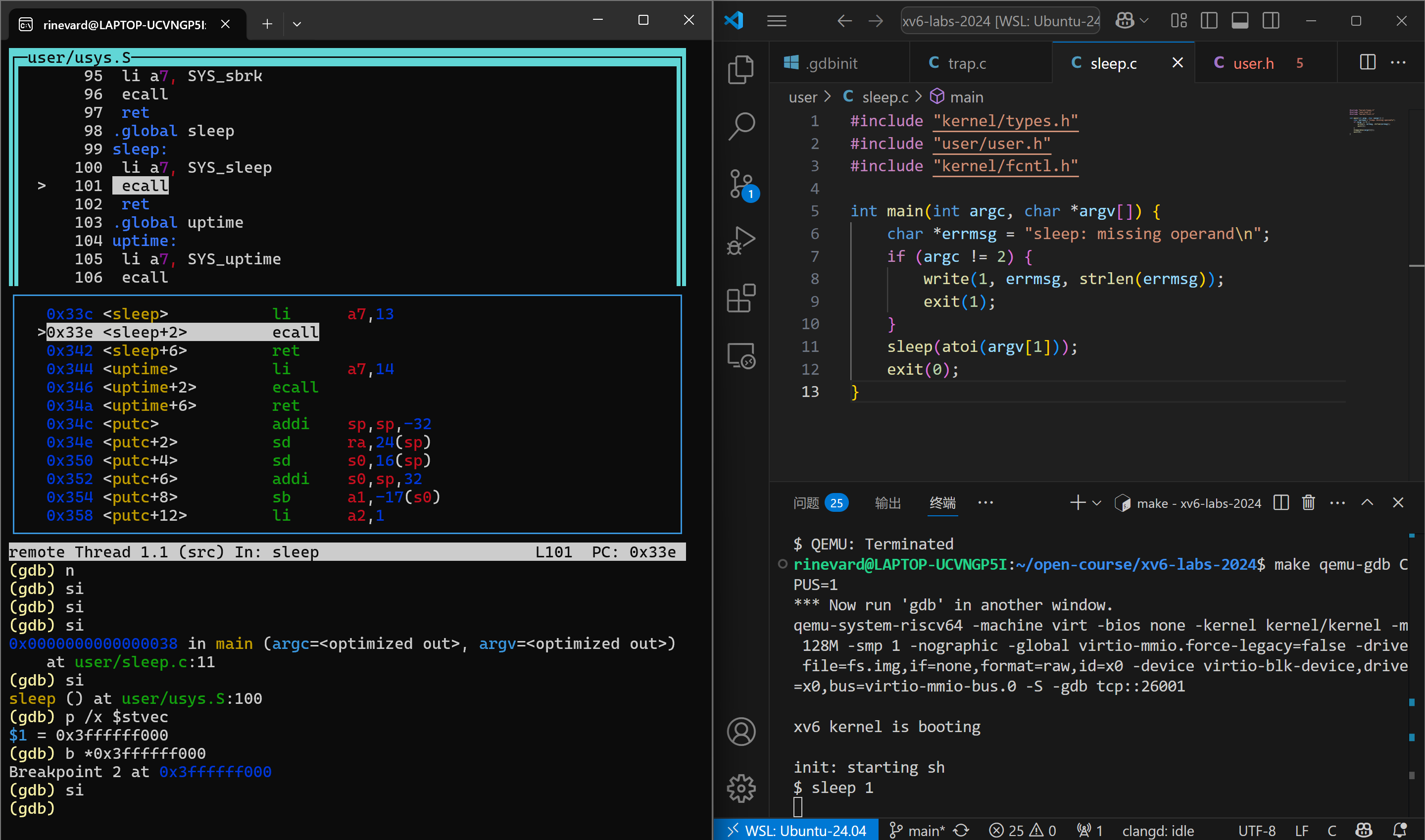The image size is (1425, 840).
Task: Switch to the 输出 panel tab
Action: 887,502
